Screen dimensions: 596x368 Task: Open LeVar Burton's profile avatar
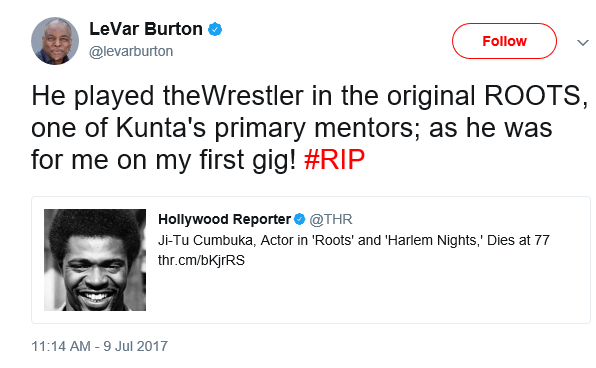(55, 41)
